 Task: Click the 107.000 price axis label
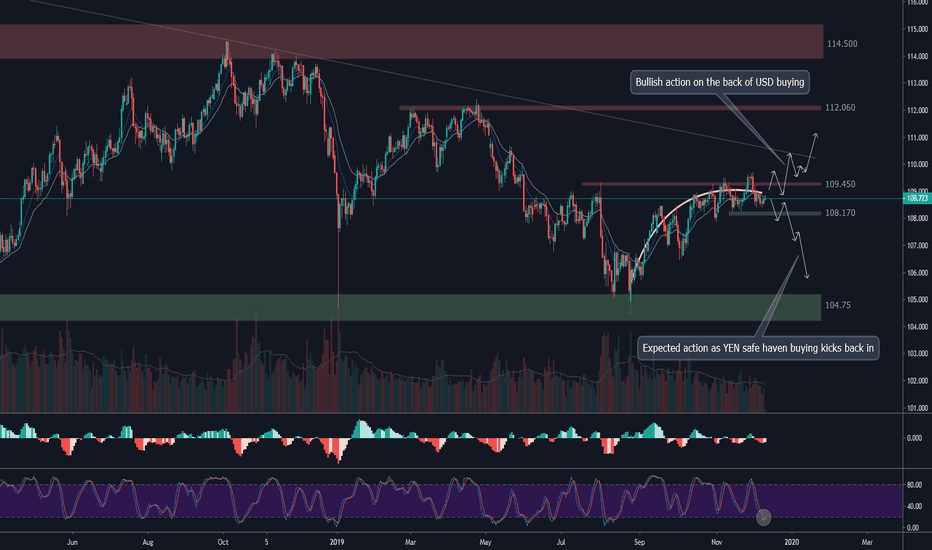click(917, 246)
